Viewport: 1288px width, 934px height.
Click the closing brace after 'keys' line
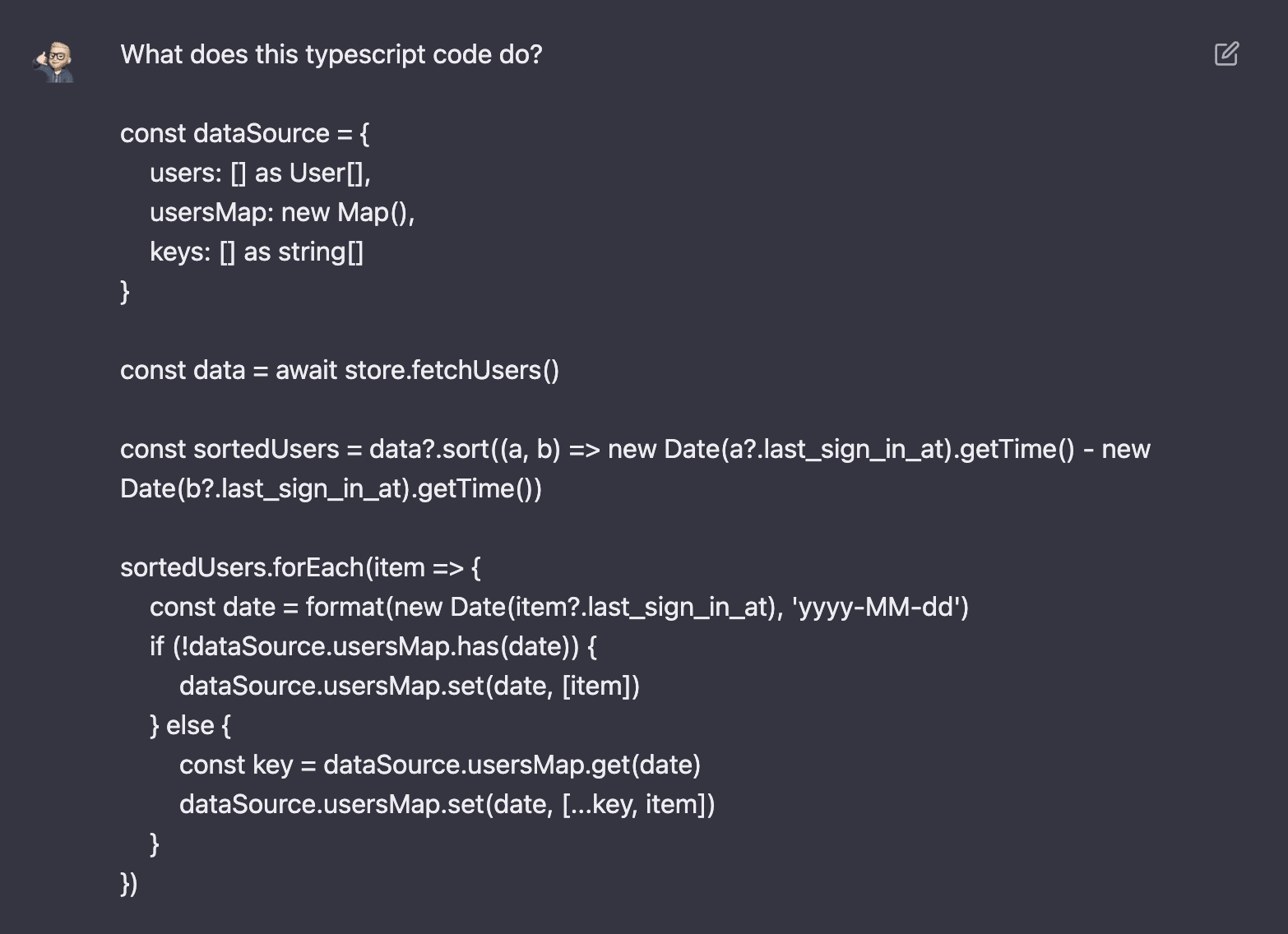click(x=125, y=291)
